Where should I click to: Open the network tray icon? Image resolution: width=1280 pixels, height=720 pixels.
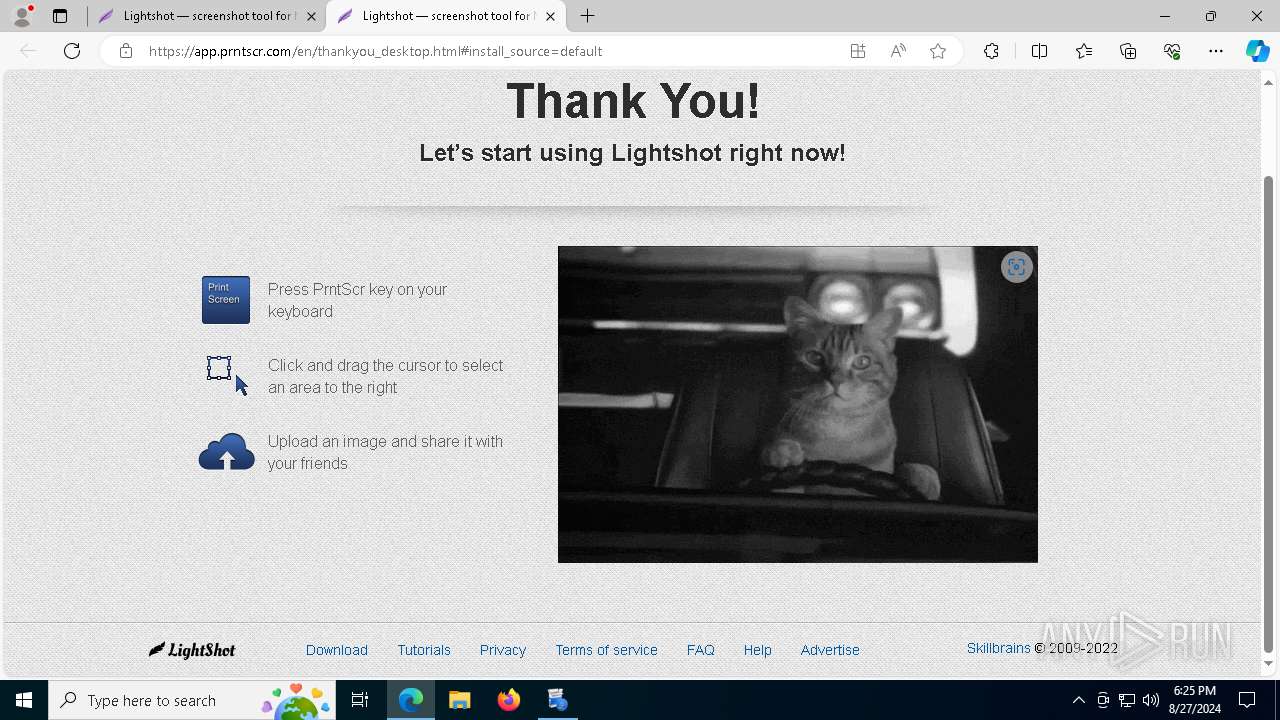pyautogui.click(x=1127, y=700)
